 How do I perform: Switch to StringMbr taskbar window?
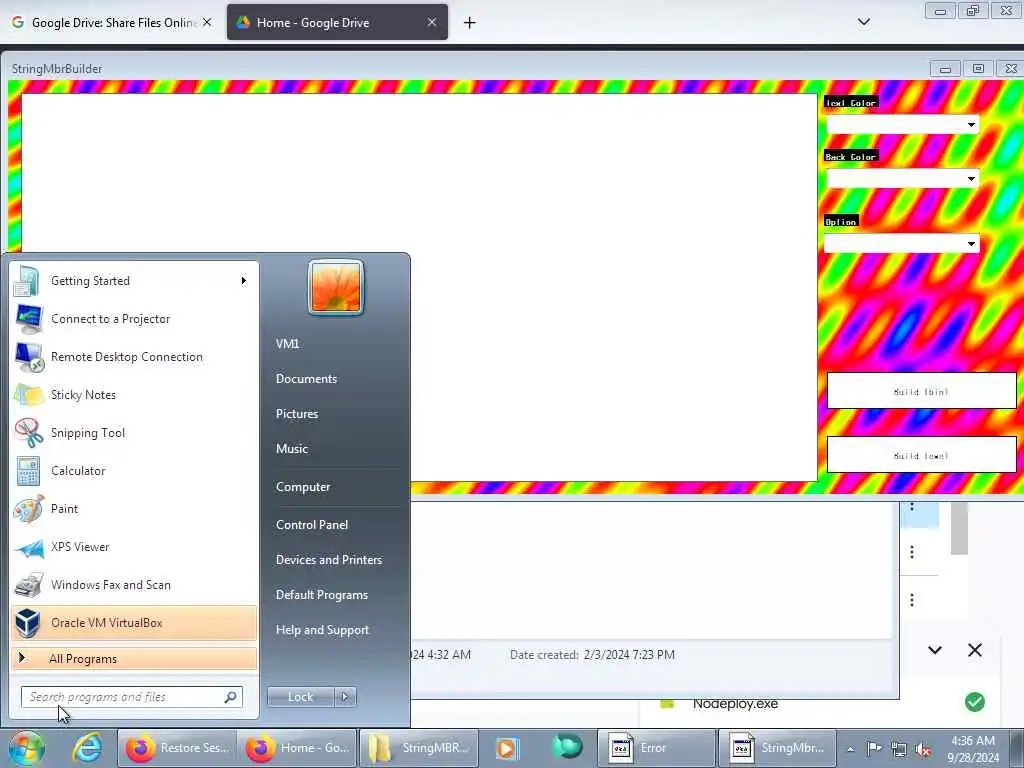[x=777, y=748]
